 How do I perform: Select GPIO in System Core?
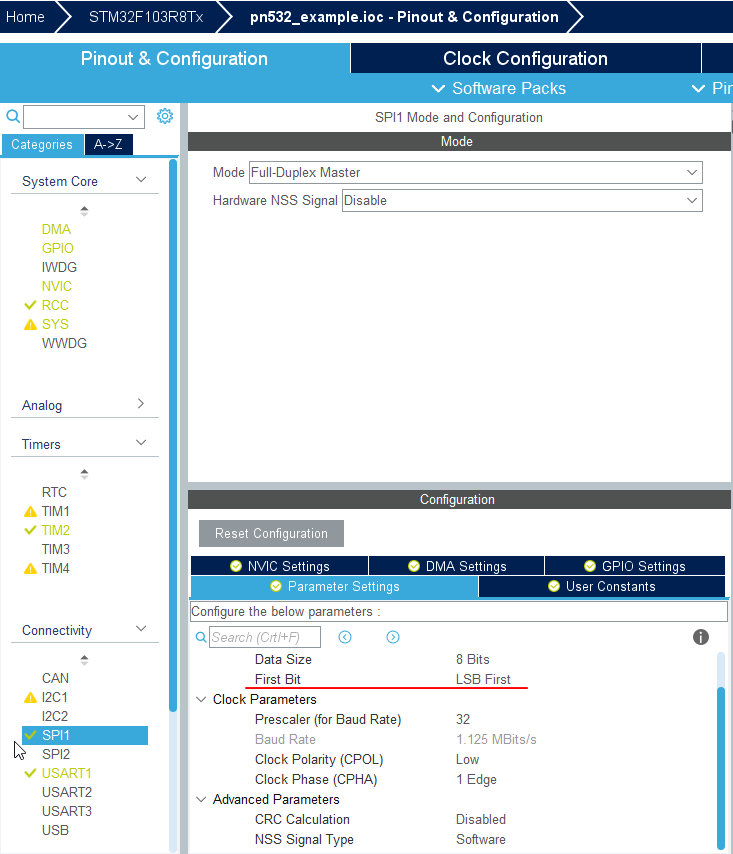click(58, 248)
